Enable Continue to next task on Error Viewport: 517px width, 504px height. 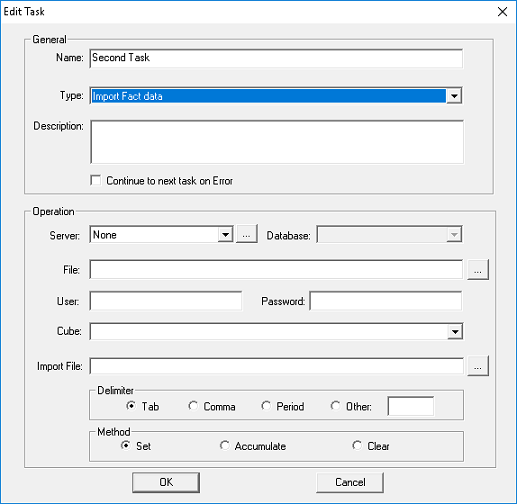tap(96, 180)
